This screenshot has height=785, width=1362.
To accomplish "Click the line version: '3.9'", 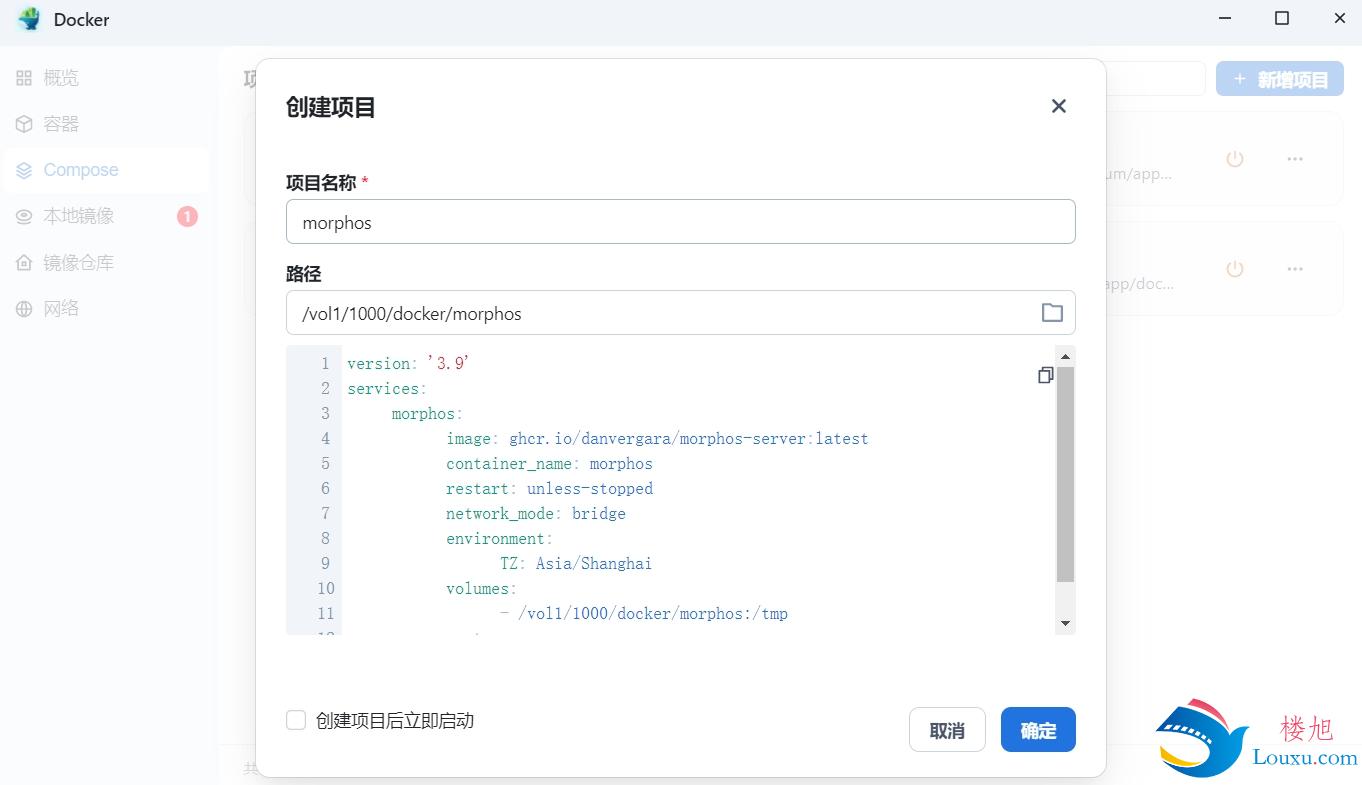I will coord(408,363).
